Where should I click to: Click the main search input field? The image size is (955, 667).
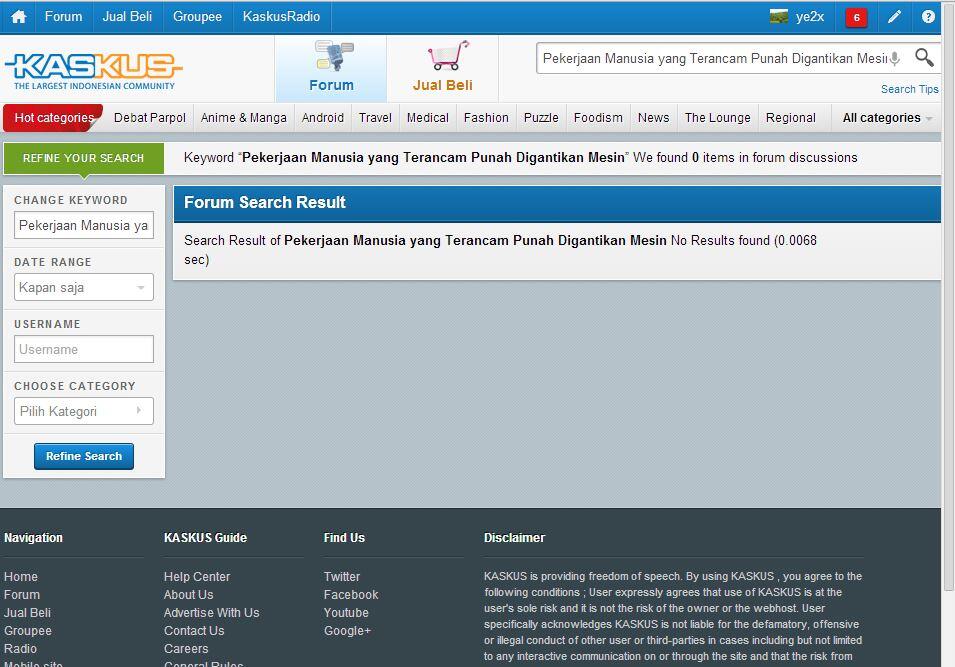point(713,58)
